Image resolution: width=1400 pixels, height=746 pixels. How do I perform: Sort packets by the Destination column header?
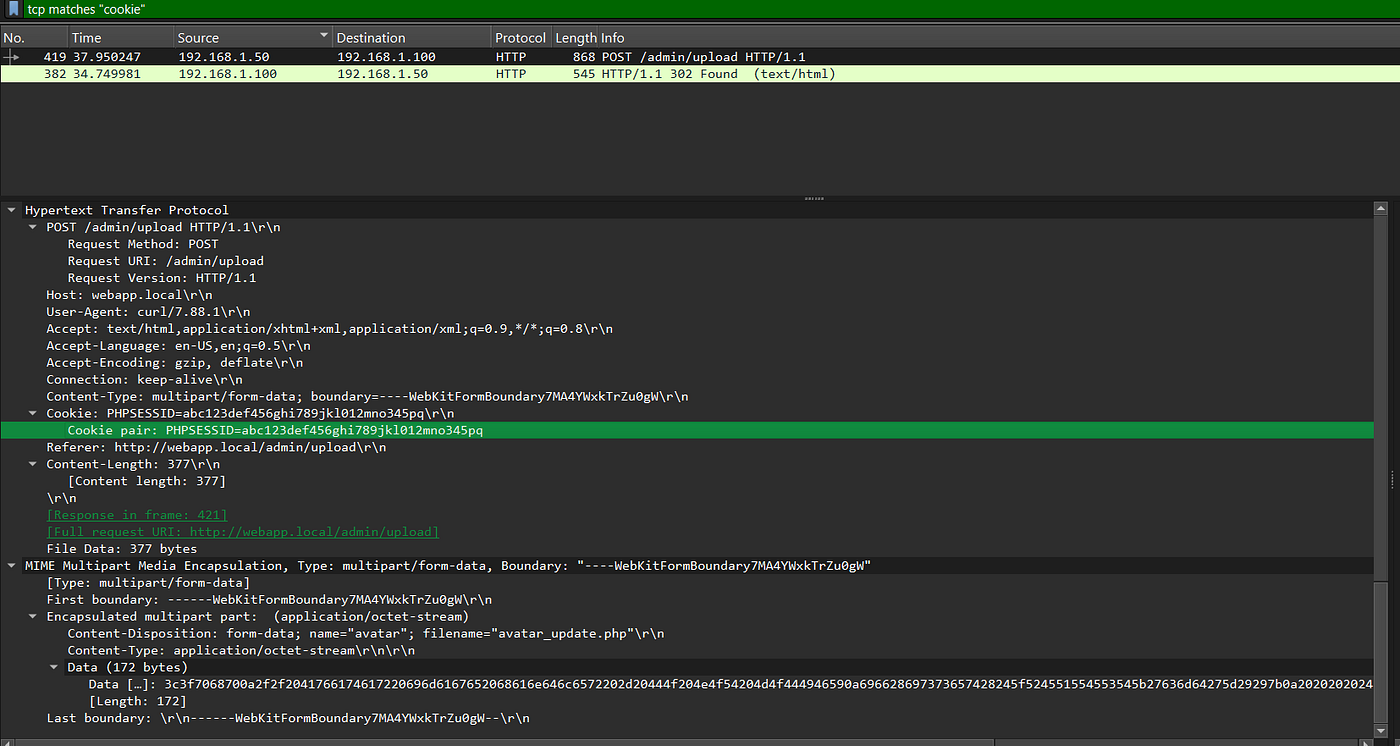coord(411,38)
